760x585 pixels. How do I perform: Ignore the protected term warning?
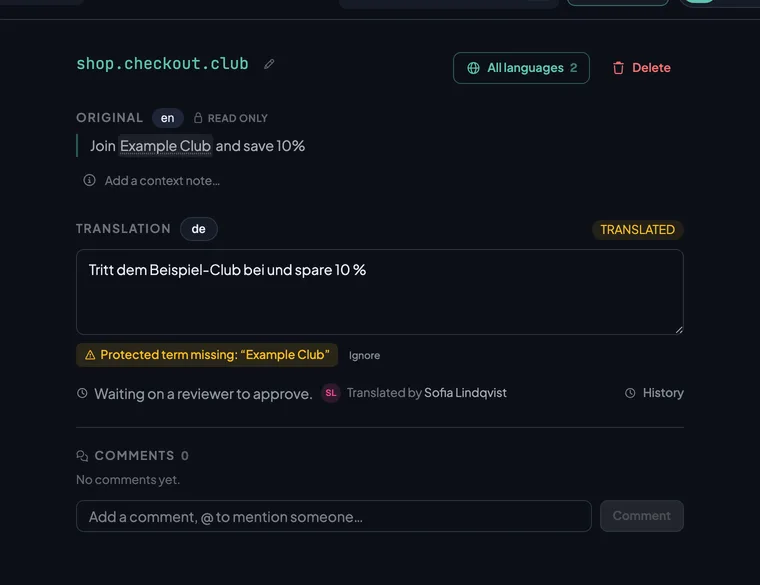click(364, 355)
